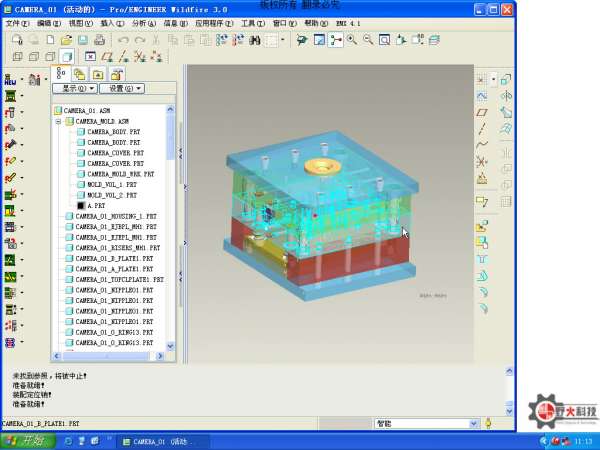This screenshot has width=600, height=450.
Task: Toggle datum plane display
Action: coord(107,57)
